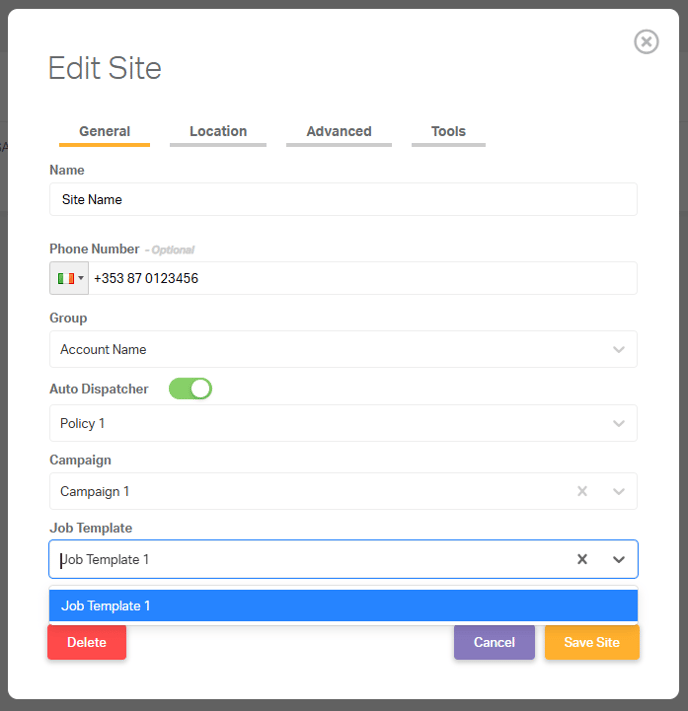Viewport: 688px width, 711px height.
Task: Switch to the Location tab
Action: tap(218, 131)
